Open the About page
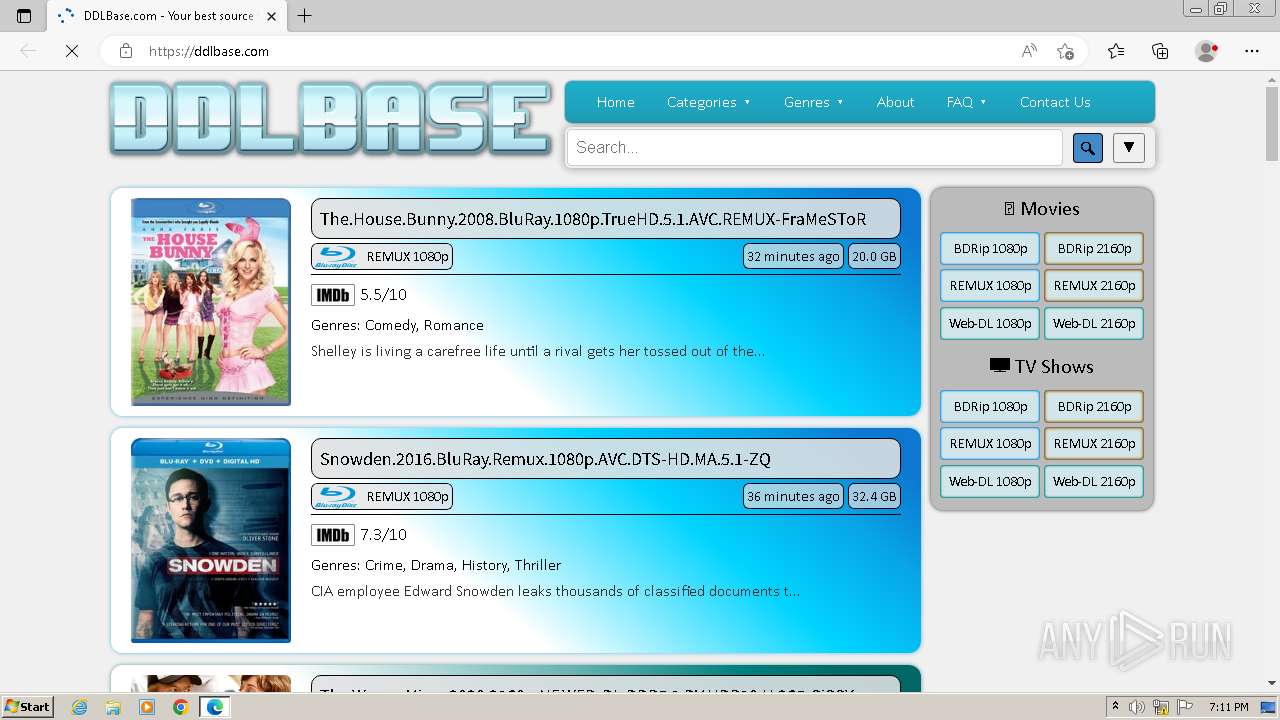The height and width of the screenshot is (720, 1280). click(x=895, y=102)
